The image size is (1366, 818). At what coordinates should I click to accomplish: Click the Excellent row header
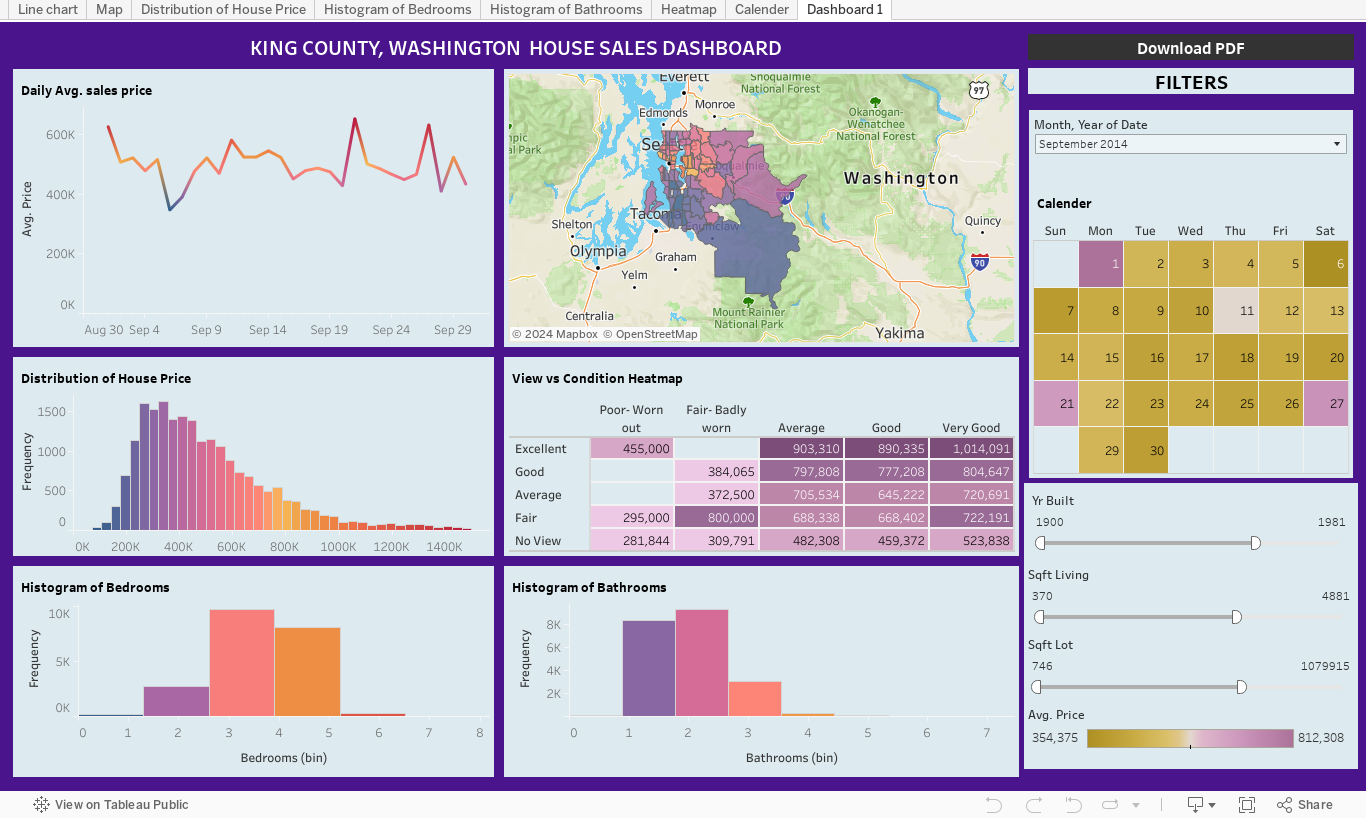click(x=541, y=449)
